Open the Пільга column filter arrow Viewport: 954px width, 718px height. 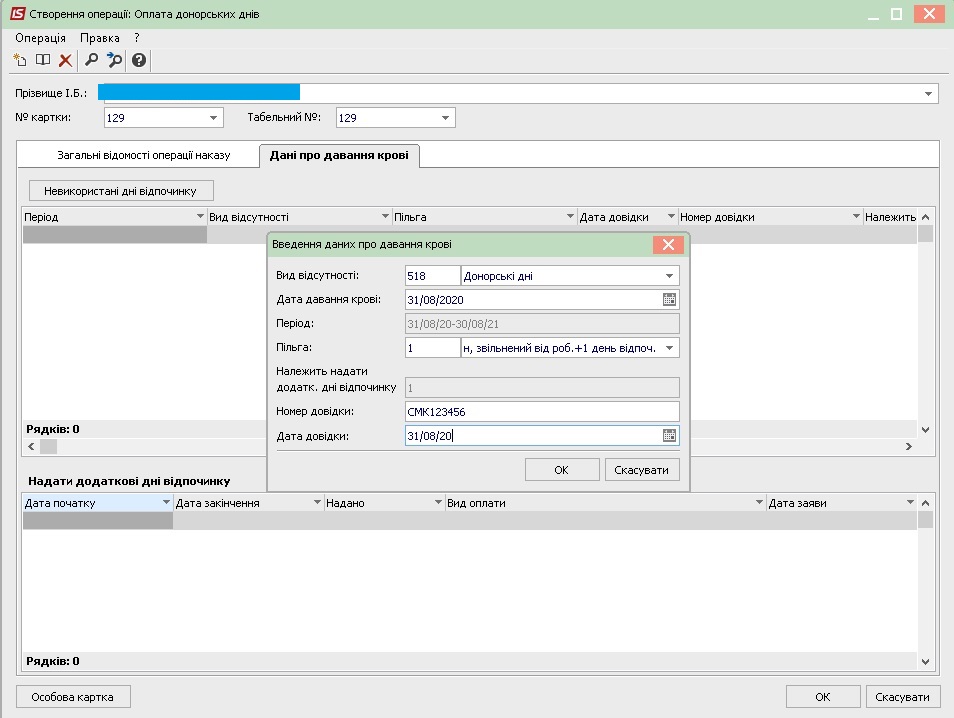tap(570, 217)
